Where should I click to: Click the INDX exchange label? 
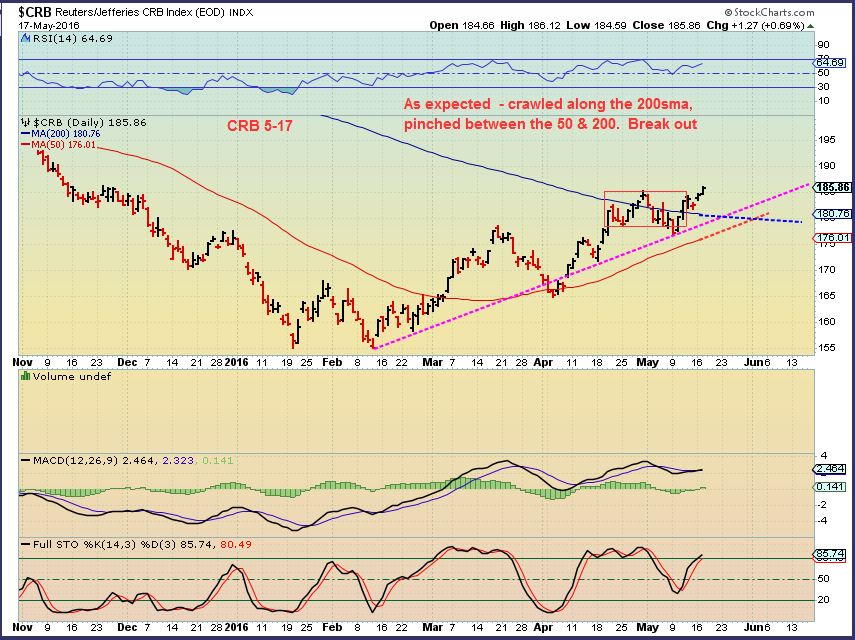[241, 13]
